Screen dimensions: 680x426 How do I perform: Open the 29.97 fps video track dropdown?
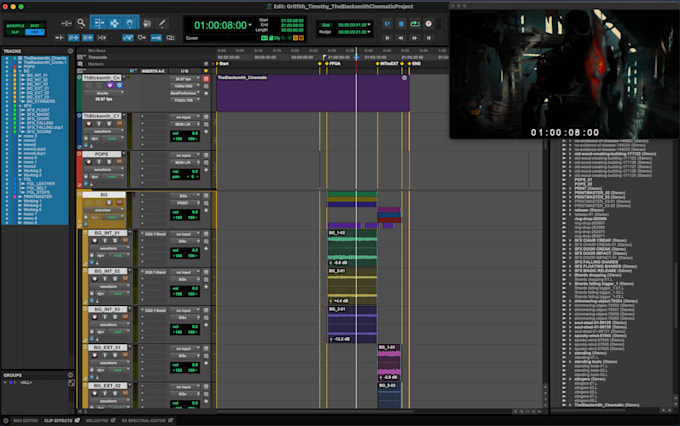tap(184, 79)
